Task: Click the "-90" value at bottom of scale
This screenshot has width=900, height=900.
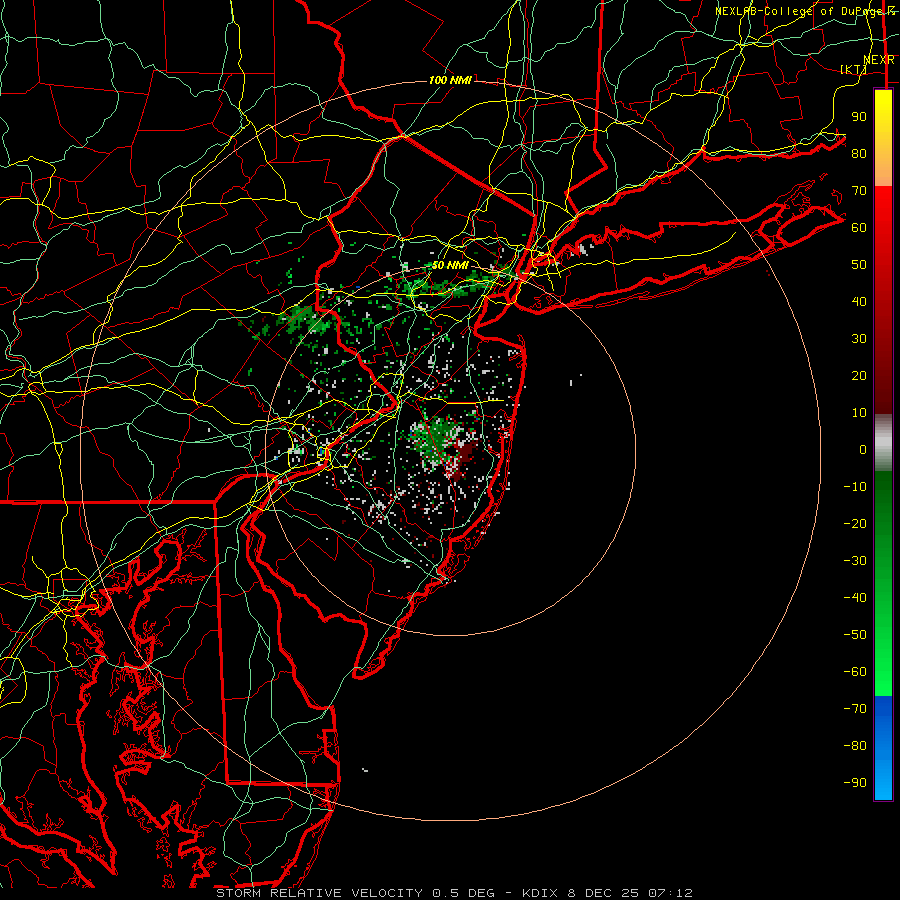Action: pos(855,782)
